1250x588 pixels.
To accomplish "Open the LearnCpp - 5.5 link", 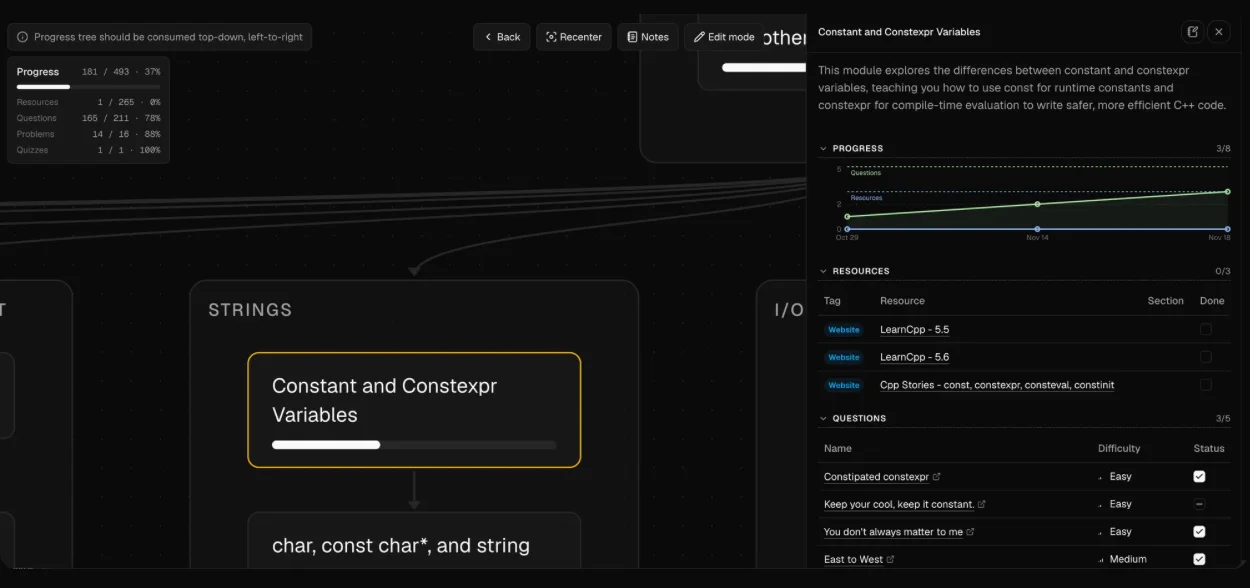I will coord(914,329).
